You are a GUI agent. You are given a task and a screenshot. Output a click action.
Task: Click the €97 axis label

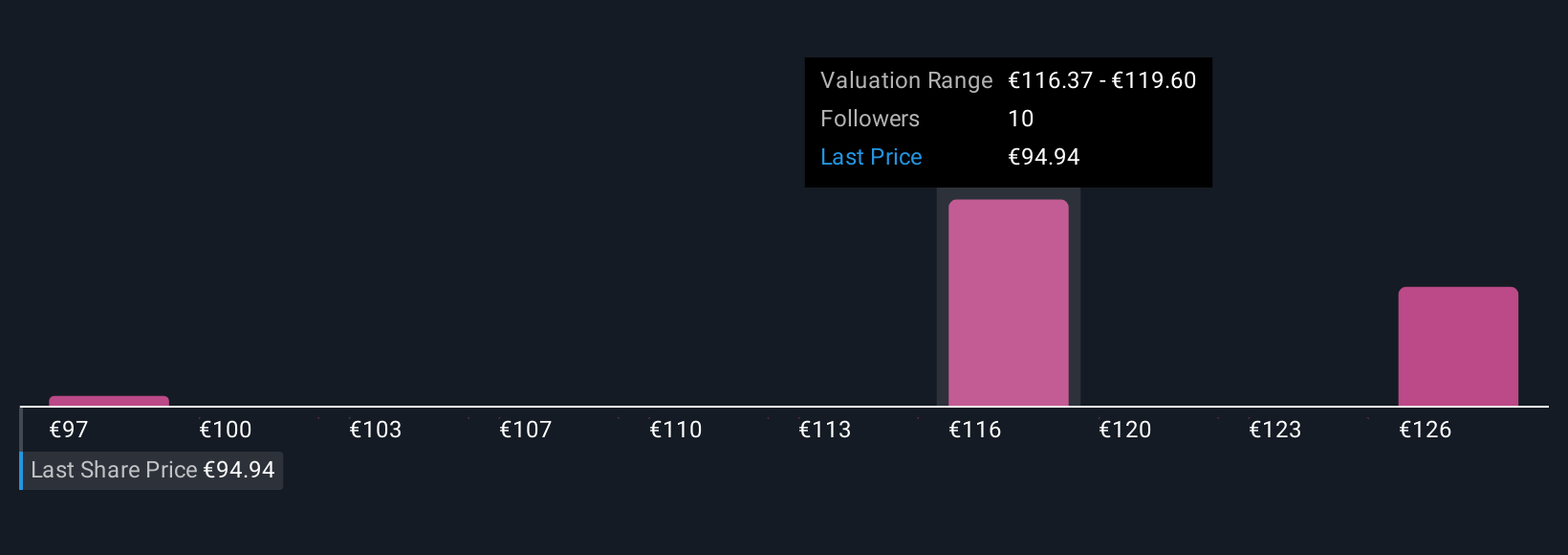[x=69, y=430]
